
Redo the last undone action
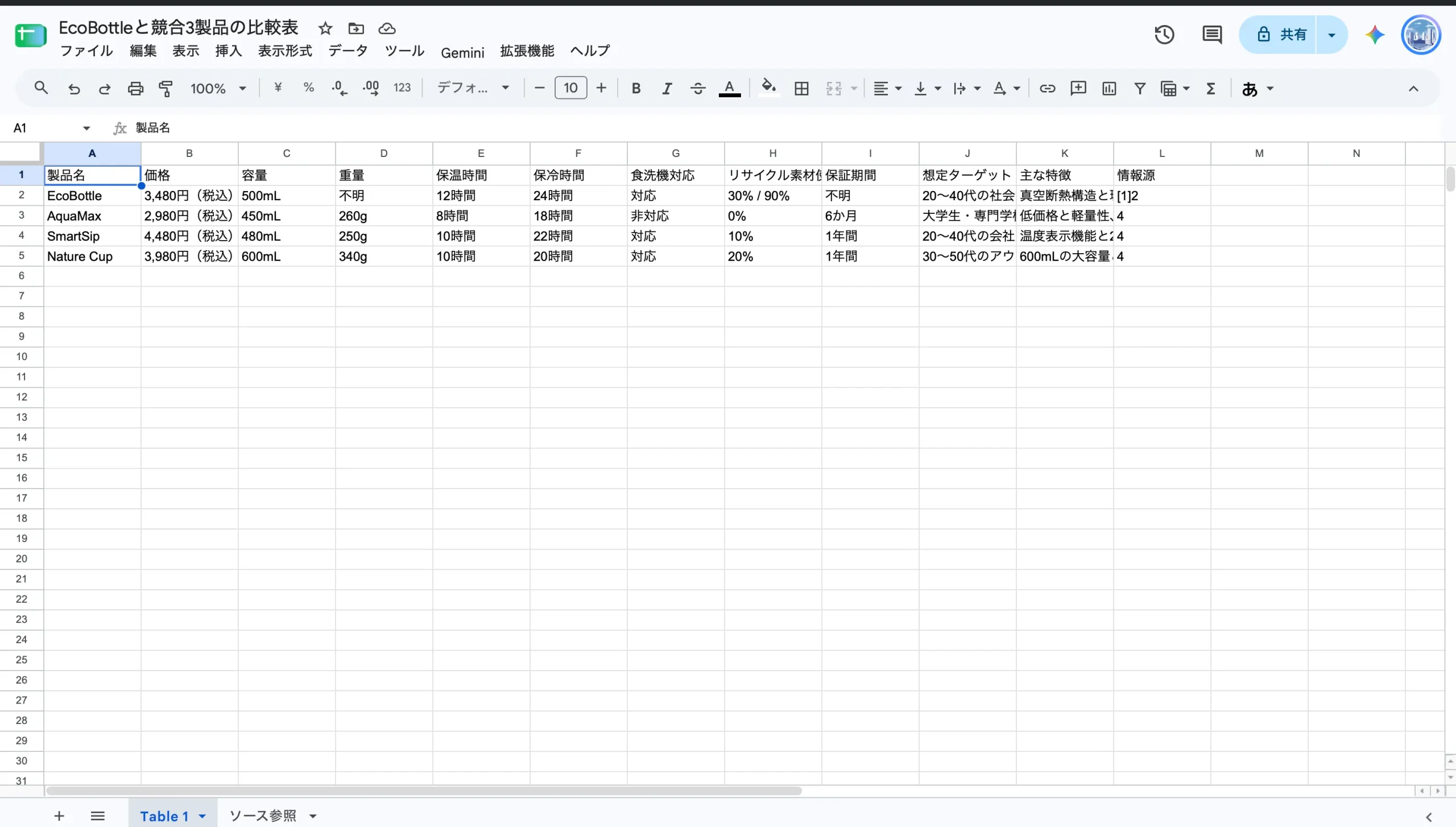point(105,88)
